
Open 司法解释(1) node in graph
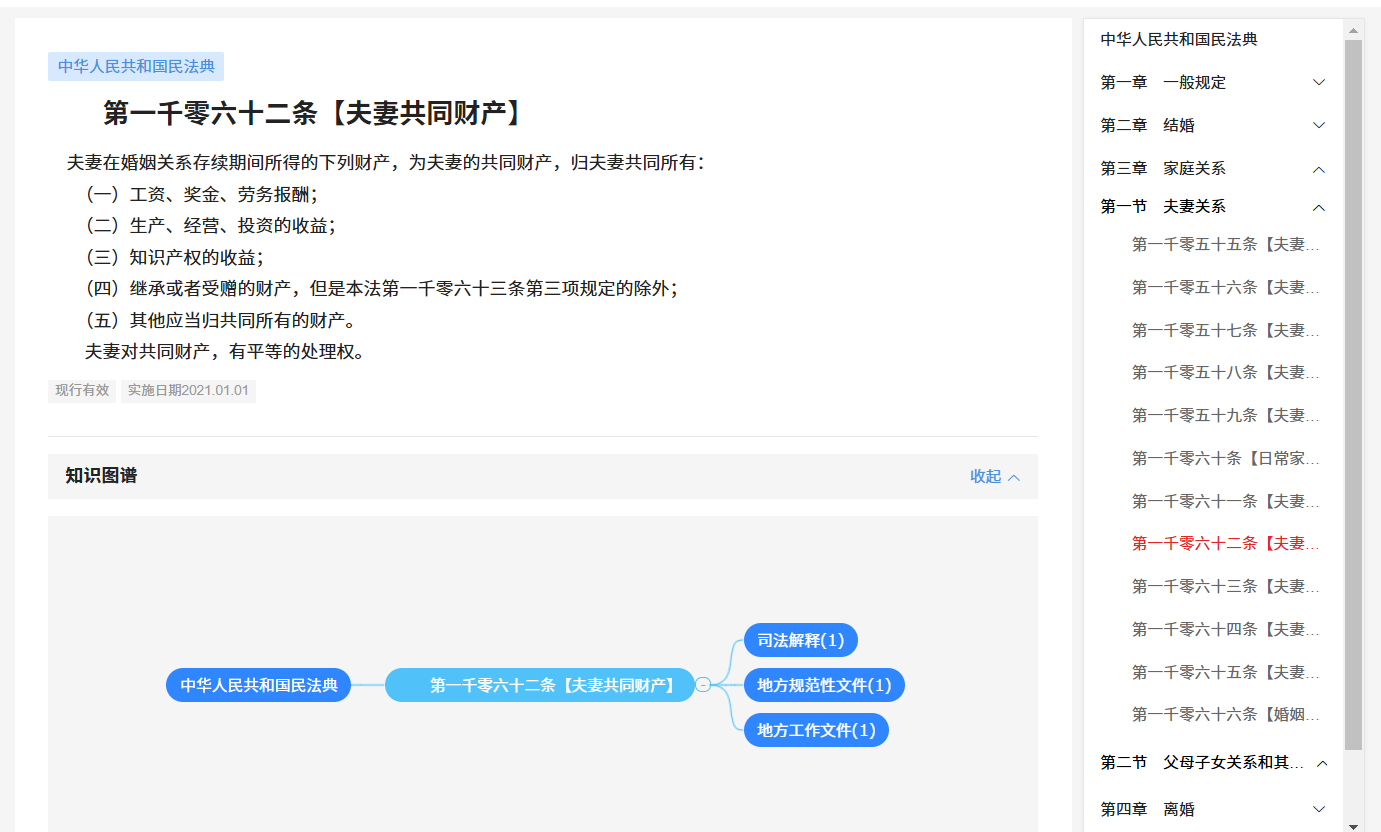tap(800, 640)
